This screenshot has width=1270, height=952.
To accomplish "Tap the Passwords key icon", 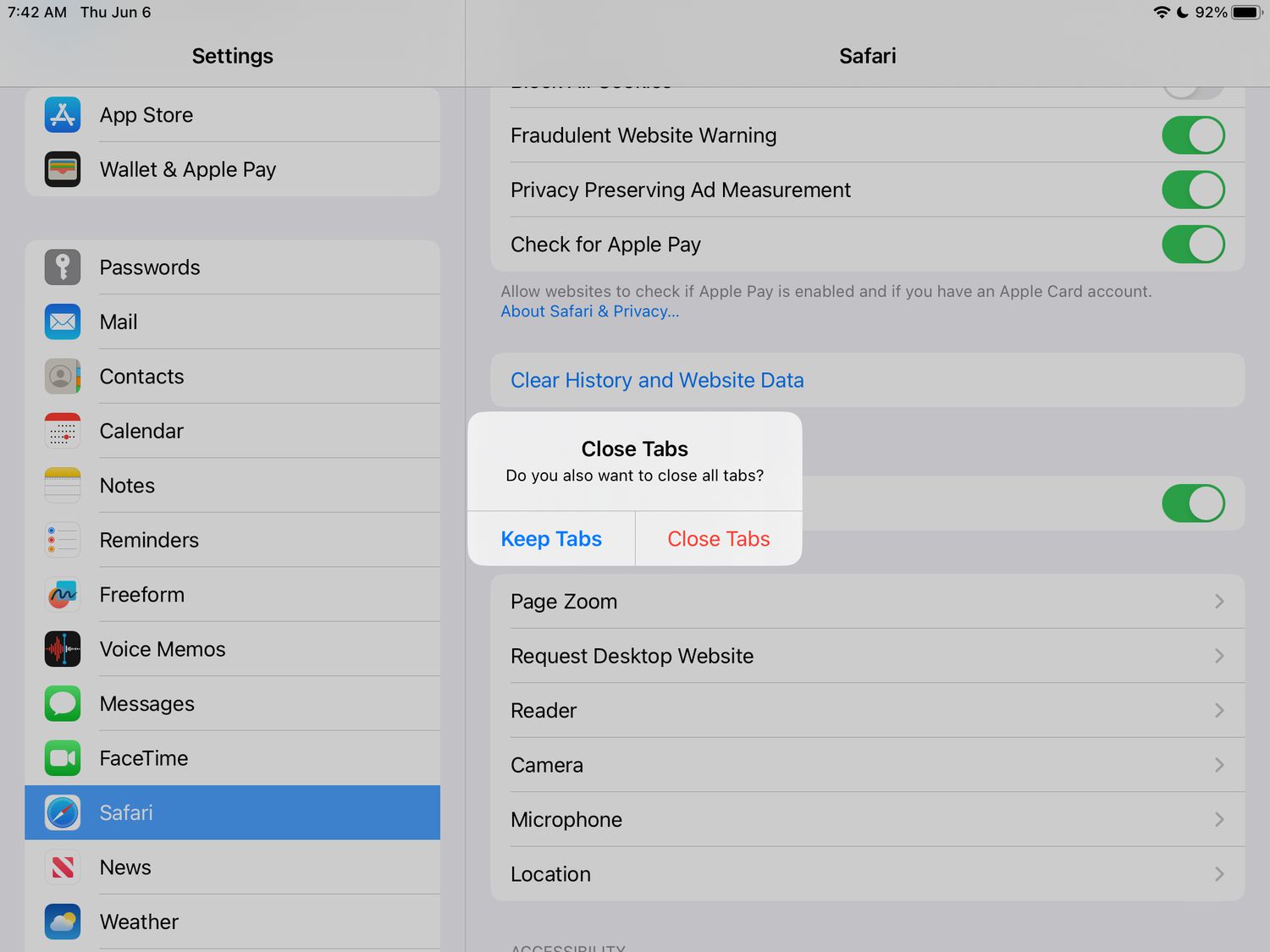I will point(63,267).
